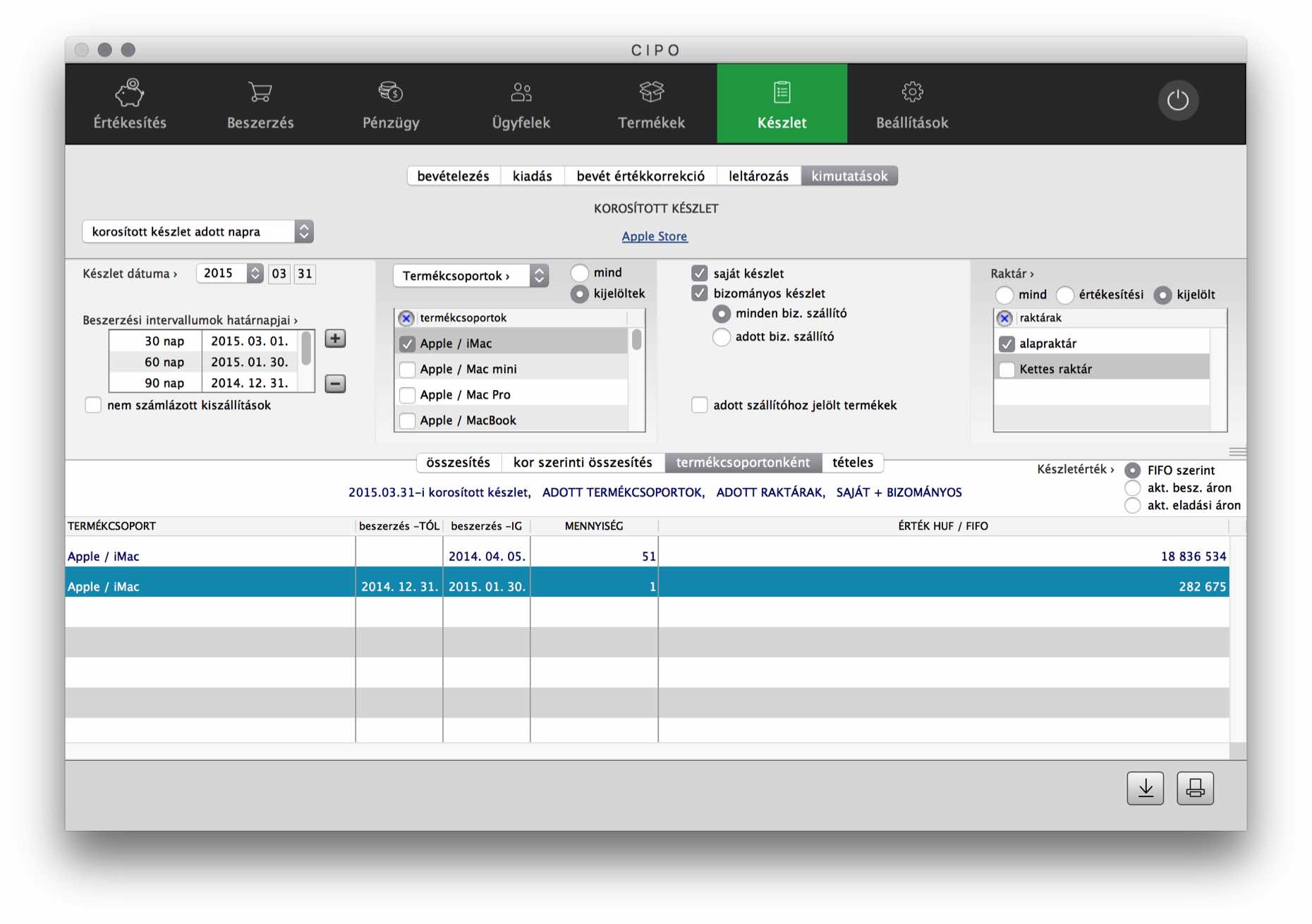
Task: Open the Apple Store link
Action: 654,236
